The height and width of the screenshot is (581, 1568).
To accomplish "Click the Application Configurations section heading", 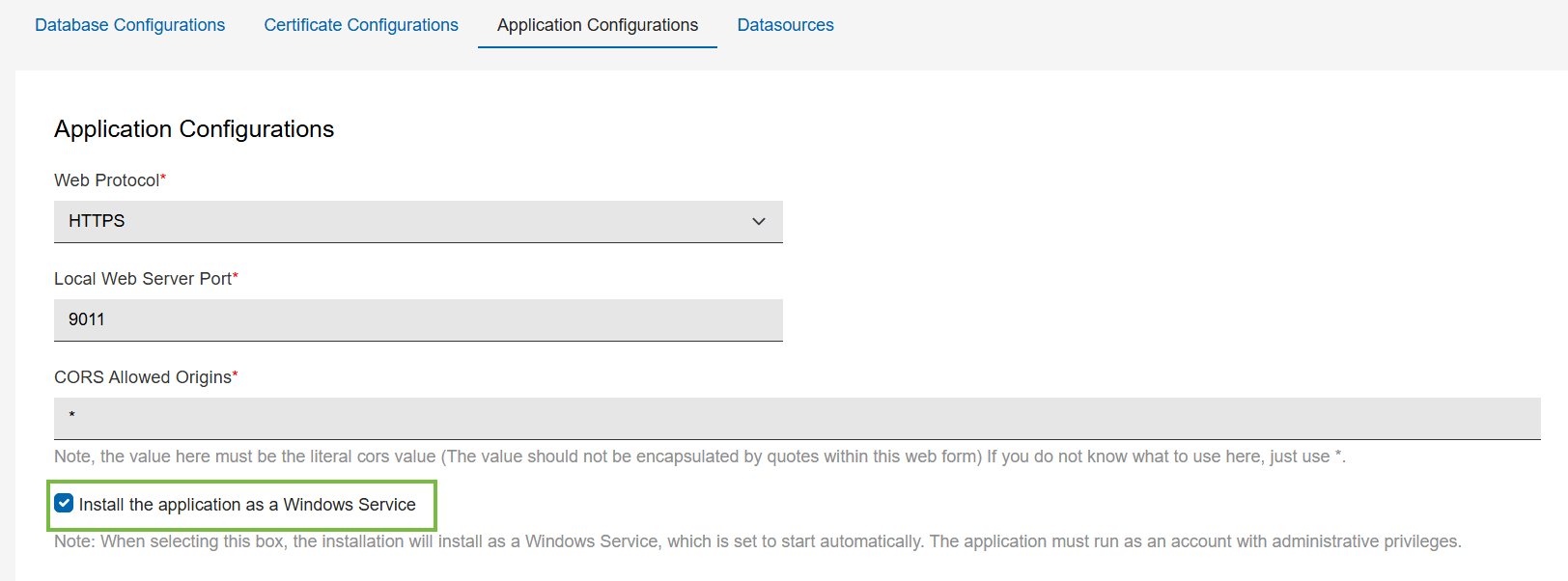I will (x=194, y=129).
